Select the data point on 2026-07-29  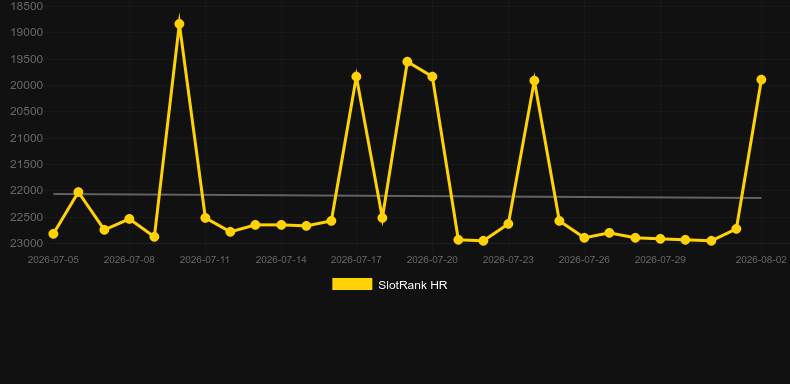[x=661, y=239]
